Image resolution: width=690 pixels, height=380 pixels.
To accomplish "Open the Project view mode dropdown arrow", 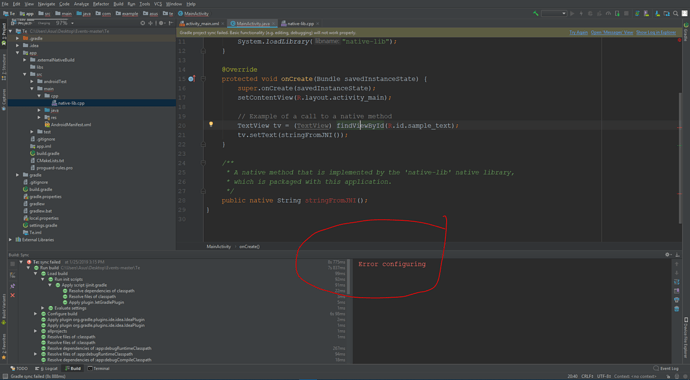I will click(x=72, y=23).
